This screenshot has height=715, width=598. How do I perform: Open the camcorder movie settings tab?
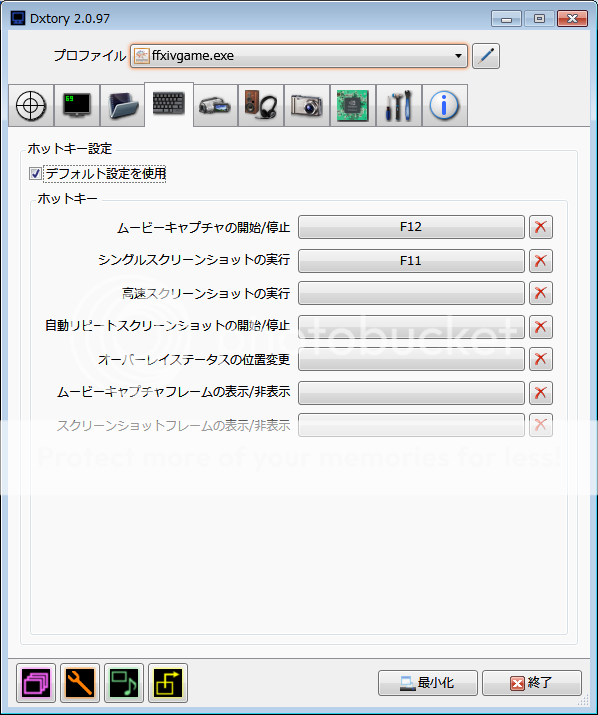click(x=215, y=105)
